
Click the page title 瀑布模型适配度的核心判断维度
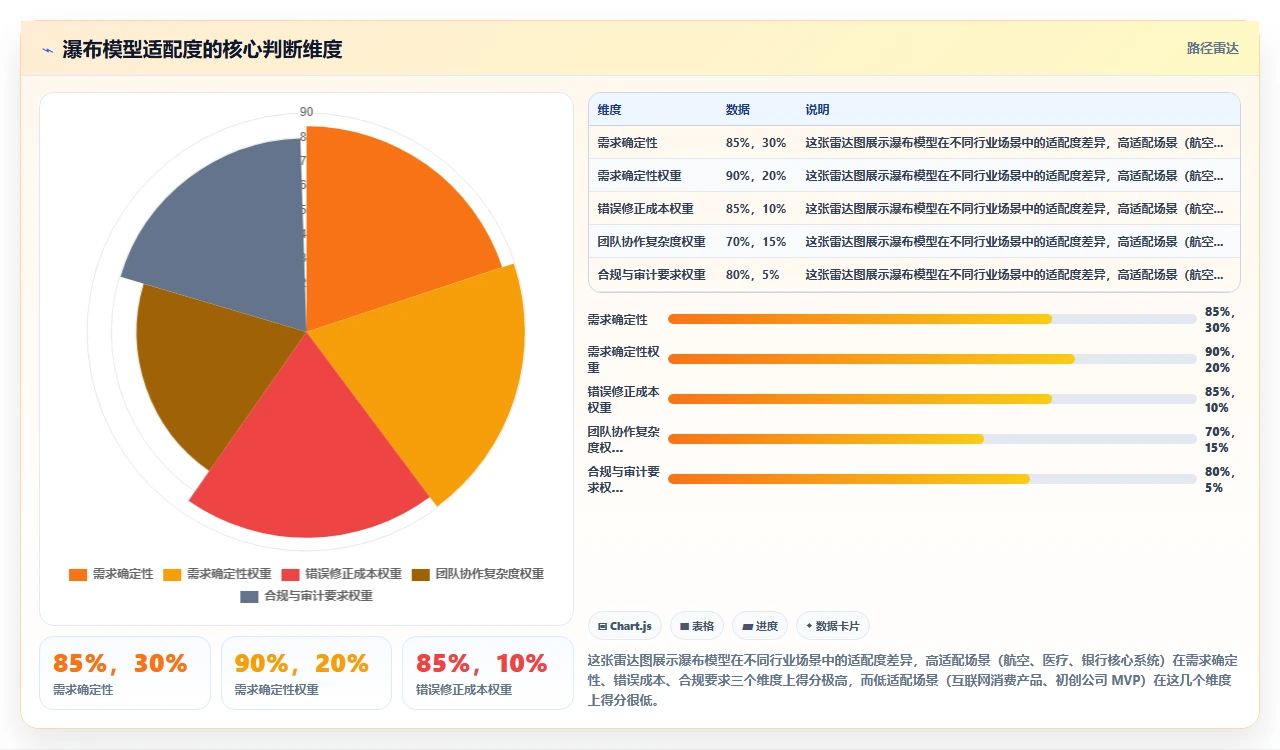202,50
